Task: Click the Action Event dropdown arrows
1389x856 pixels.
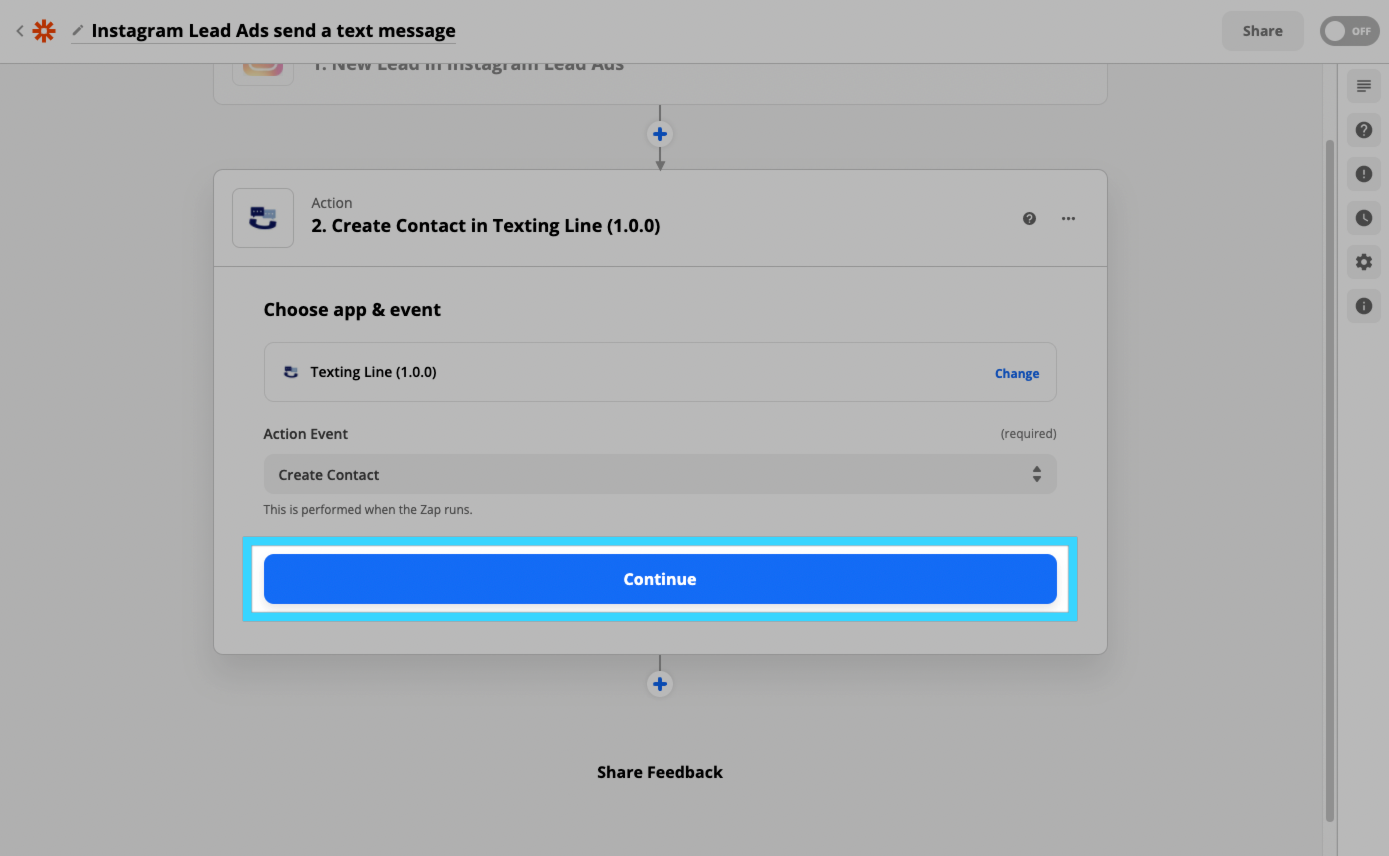Action: [x=1037, y=474]
